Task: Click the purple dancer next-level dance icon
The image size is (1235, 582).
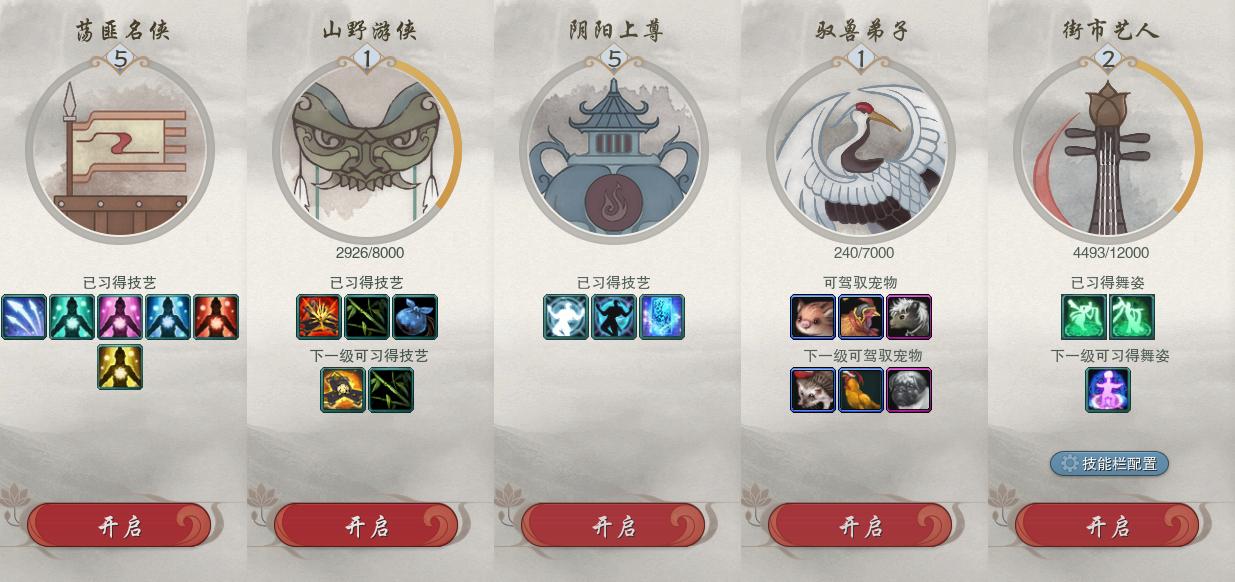Action: click(x=1108, y=390)
